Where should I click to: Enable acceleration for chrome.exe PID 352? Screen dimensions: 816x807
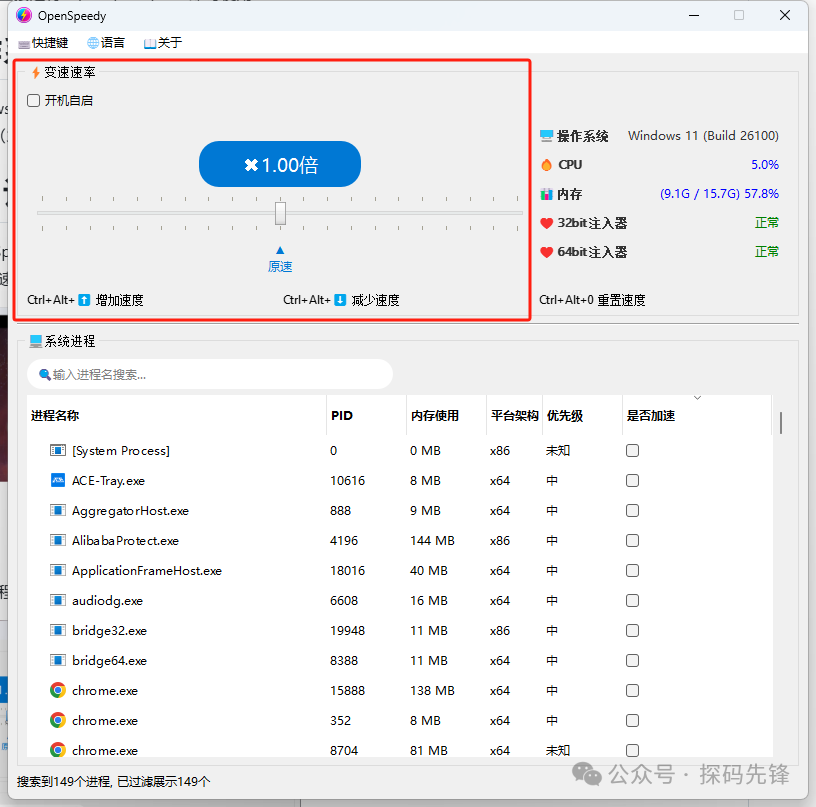(632, 721)
